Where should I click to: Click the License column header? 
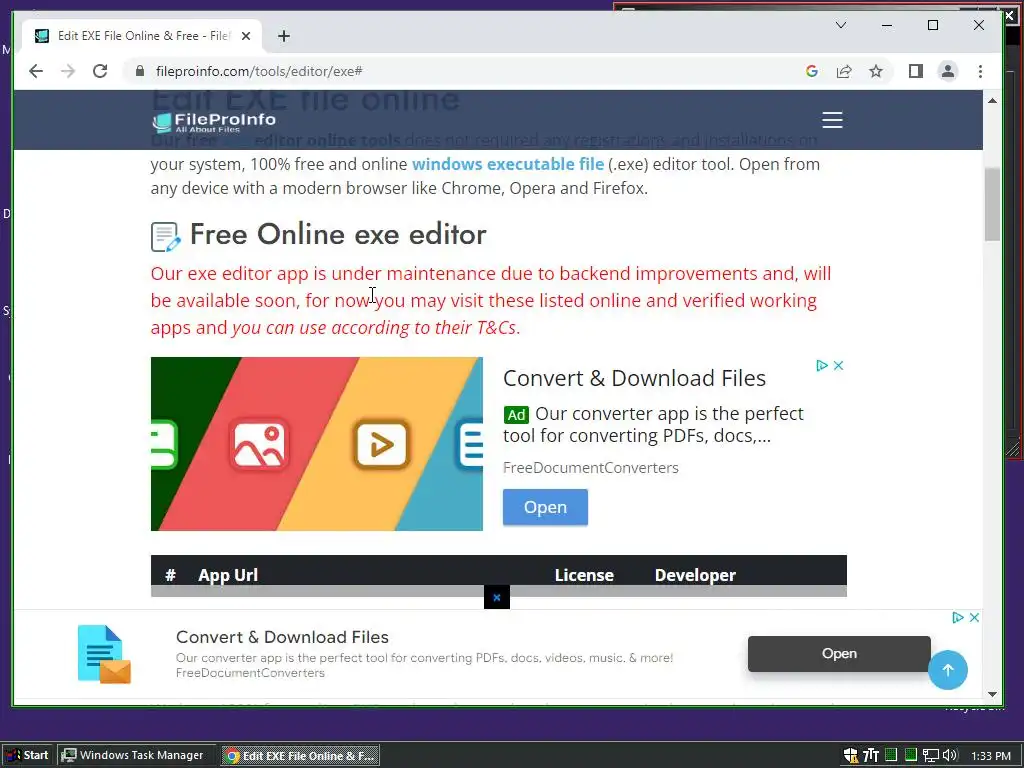[584, 575]
